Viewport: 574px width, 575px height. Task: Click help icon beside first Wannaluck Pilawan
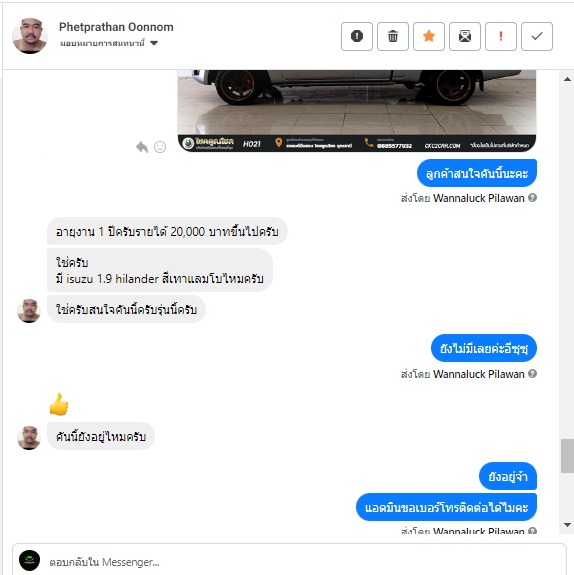click(532, 198)
